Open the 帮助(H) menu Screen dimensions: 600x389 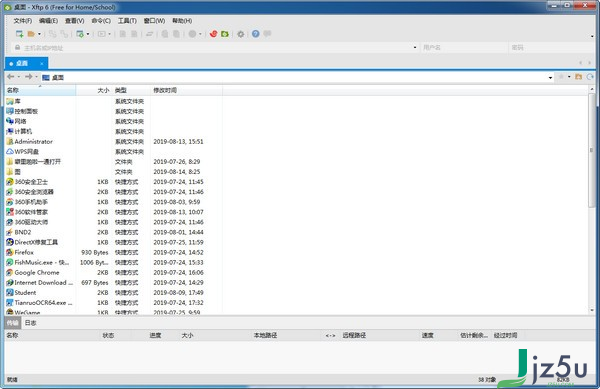[182, 21]
